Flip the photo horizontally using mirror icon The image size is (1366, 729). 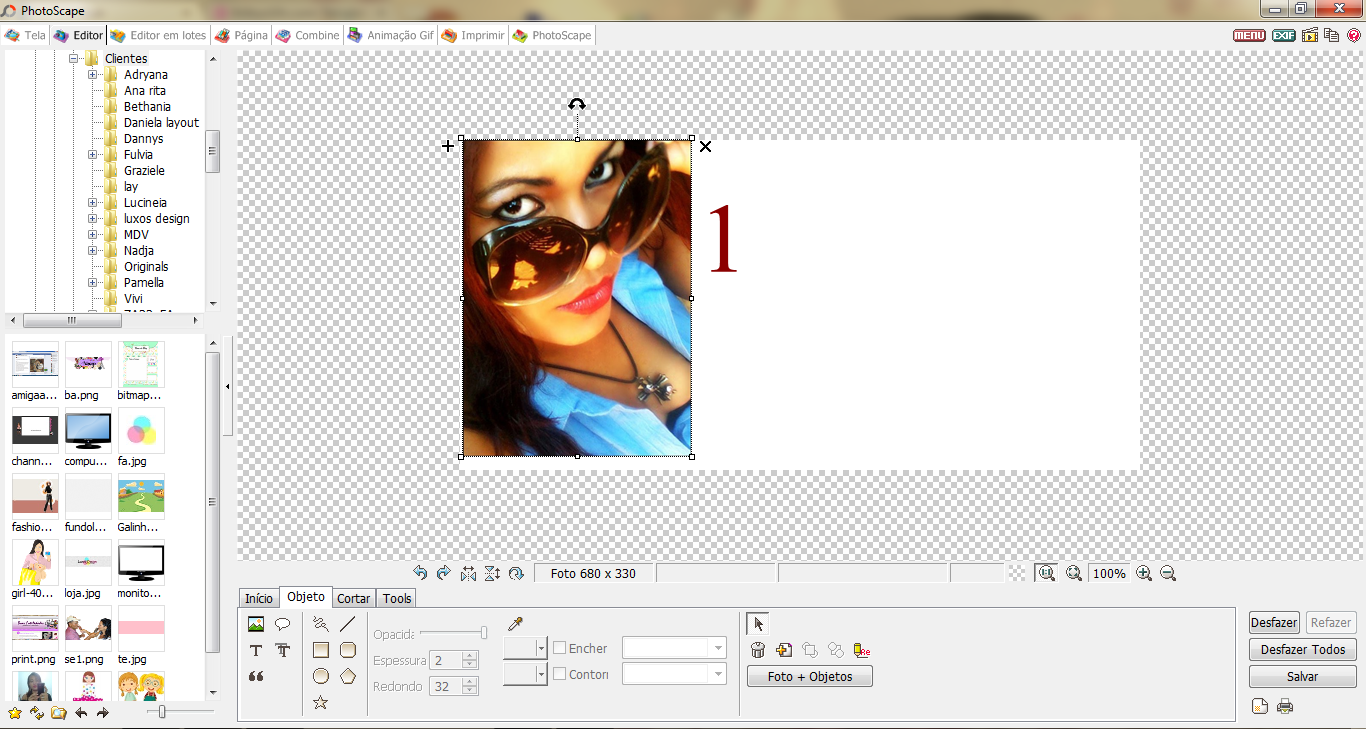coord(468,573)
